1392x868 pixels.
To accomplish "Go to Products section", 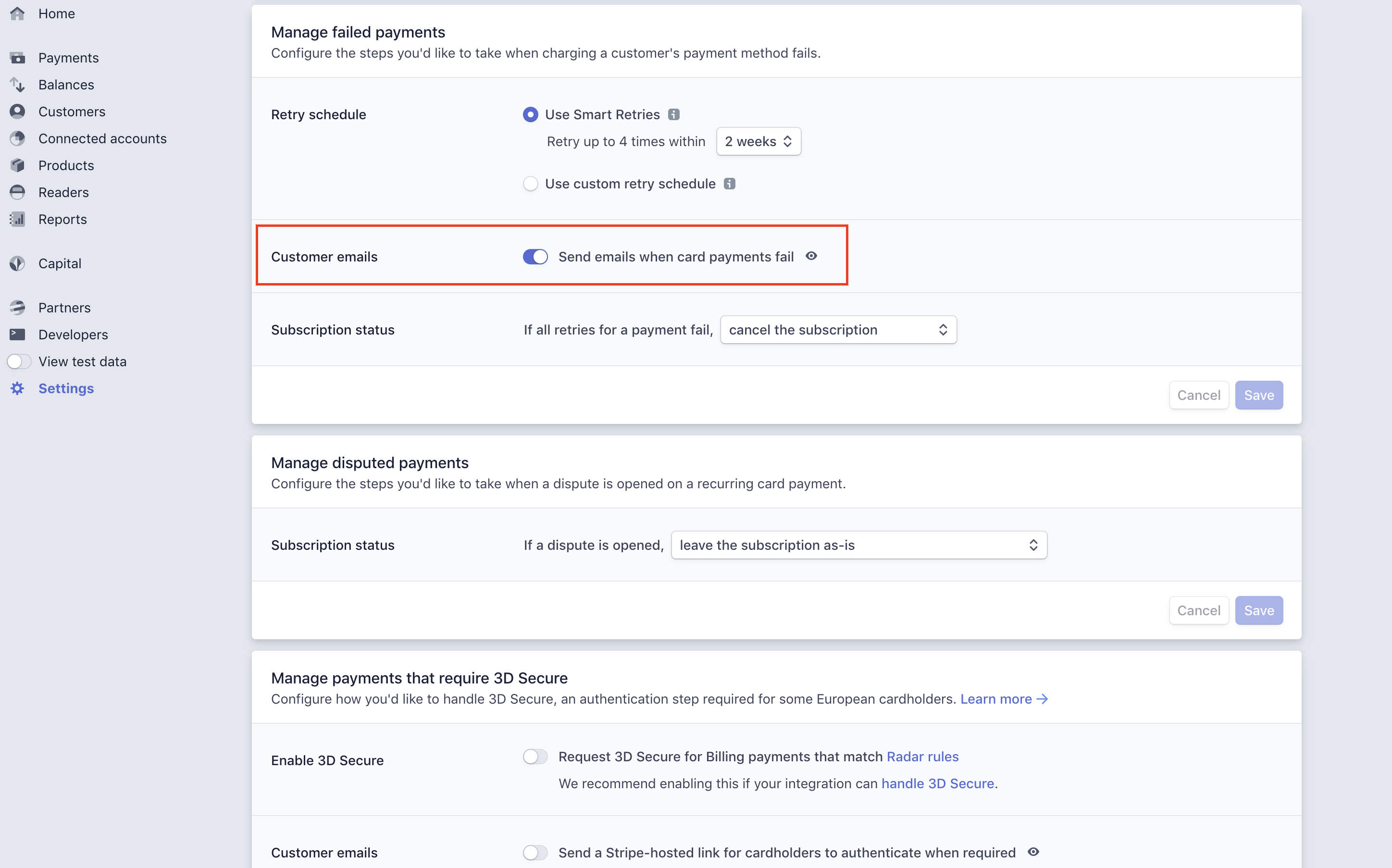I will [66, 165].
